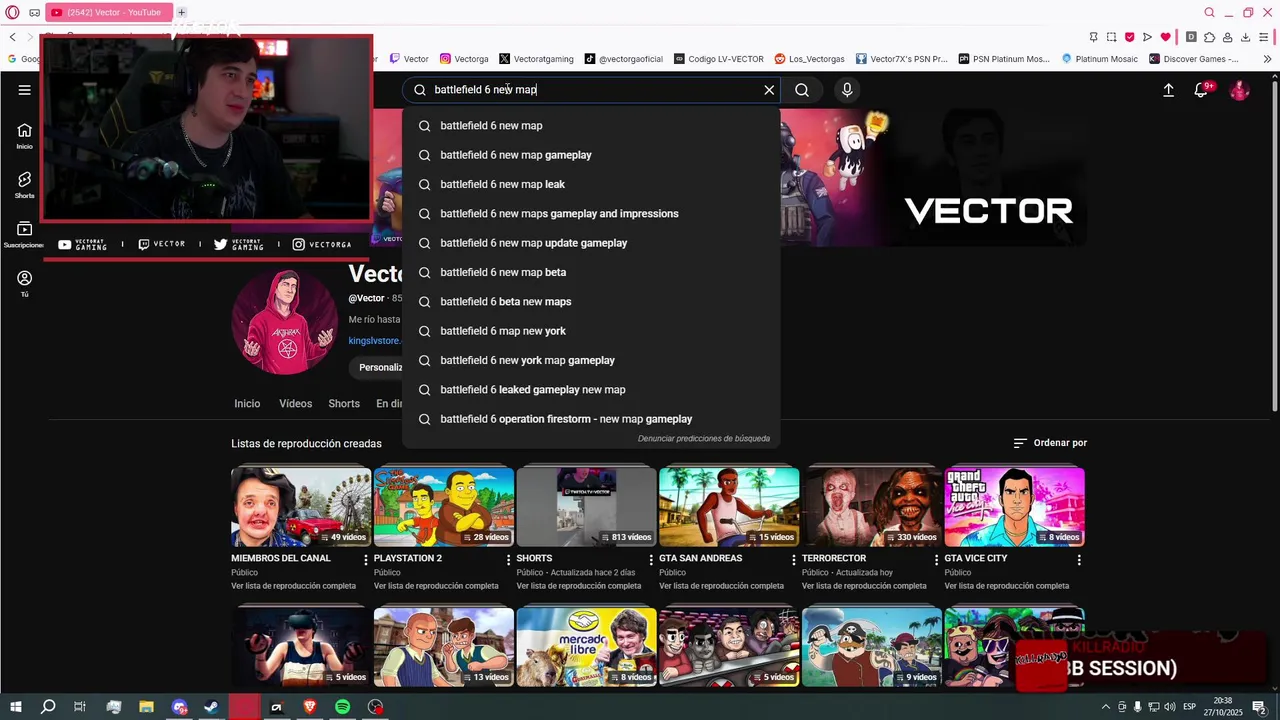The height and width of the screenshot is (720, 1280).
Task: Open Steam from the taskbar
Action: pos(211,707)
